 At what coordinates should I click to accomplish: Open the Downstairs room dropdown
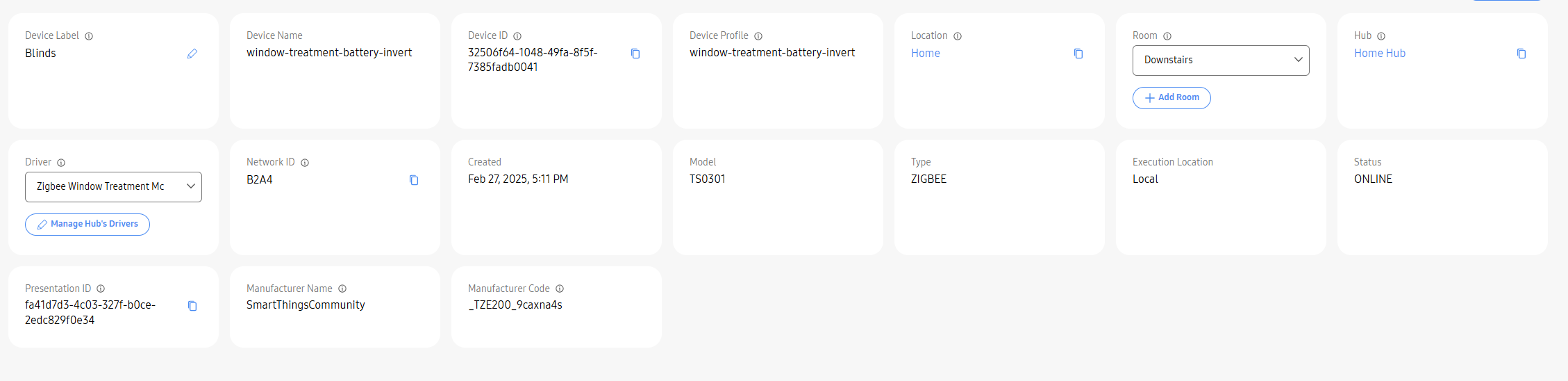coord(1221,60)
